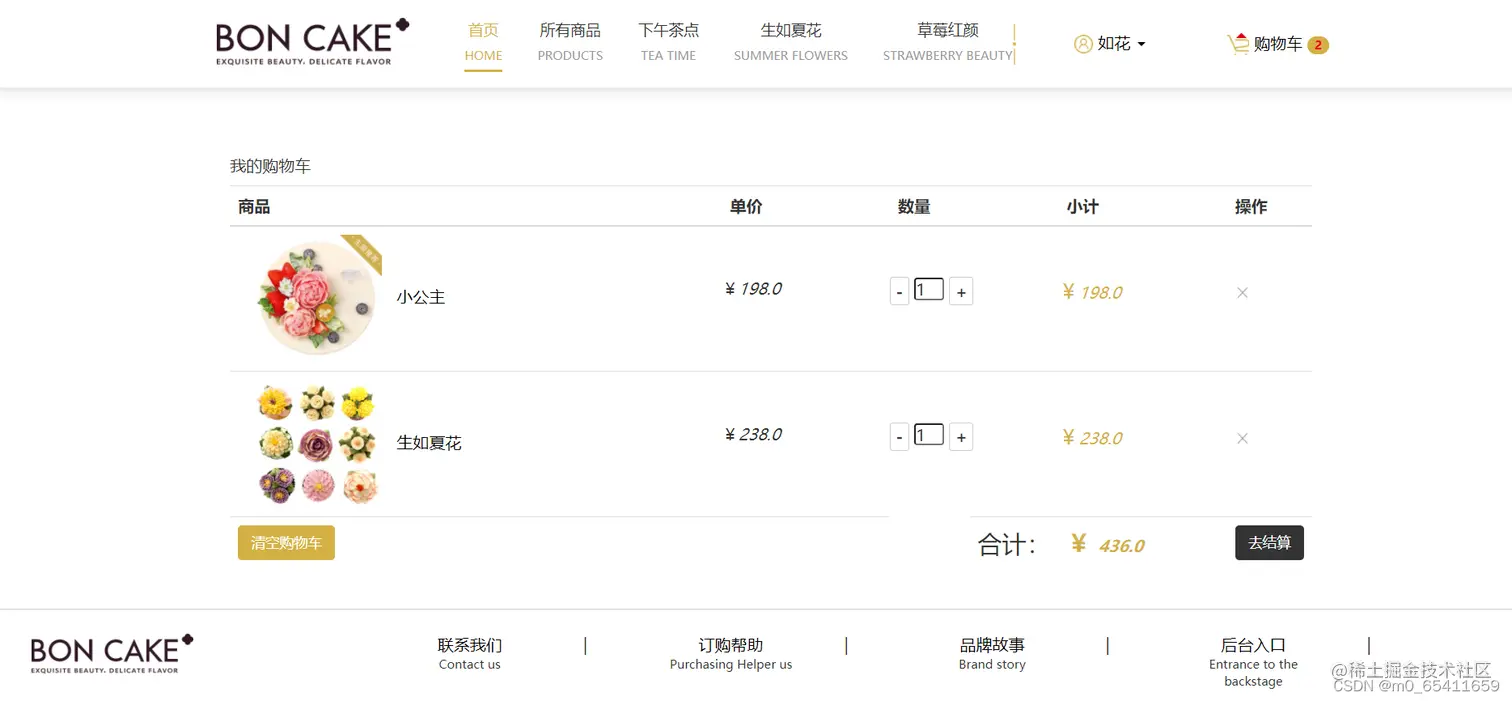This screenshot has width=1512, height=701.
Task: Click the BON CAKE logo in the header
Action: coord(311,42)
